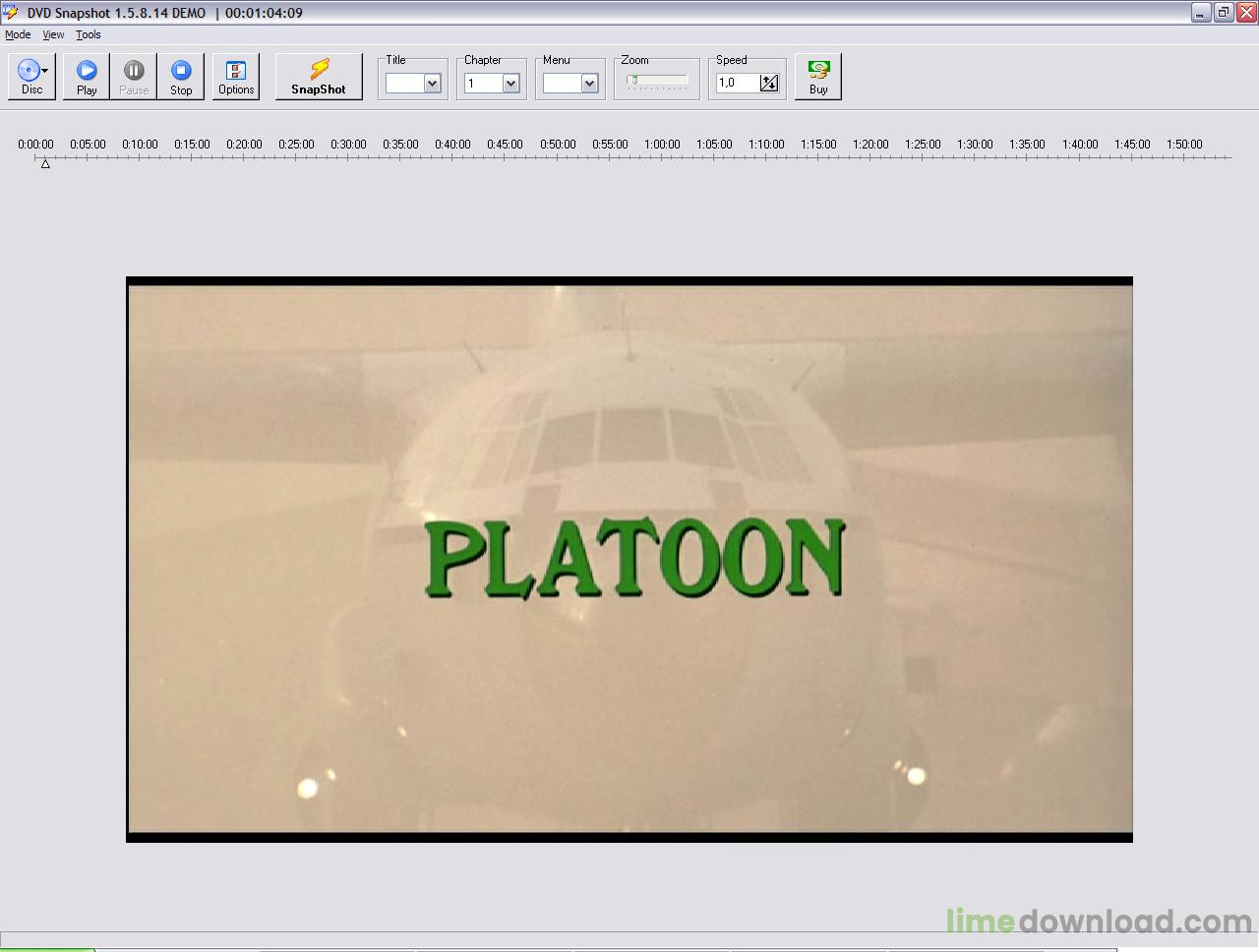Viewport: 1259px width, 952px height.
Task: Stop DVD playback
Action: coord(181,77)
